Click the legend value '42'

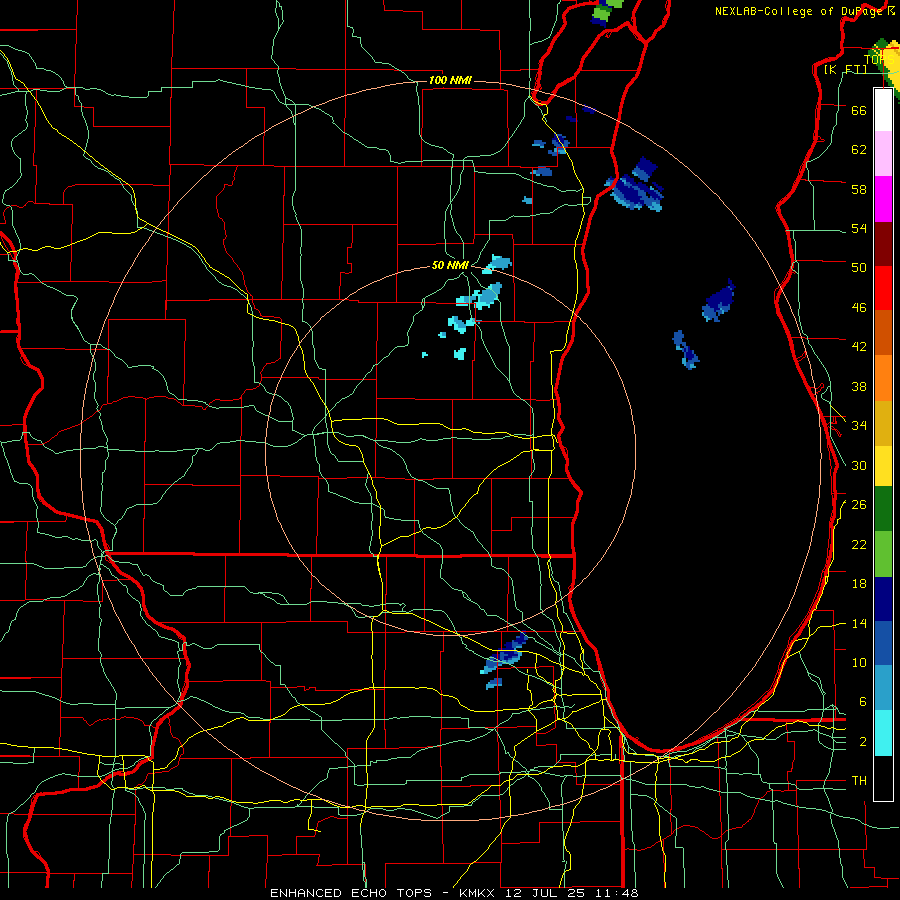pos(859,346)
